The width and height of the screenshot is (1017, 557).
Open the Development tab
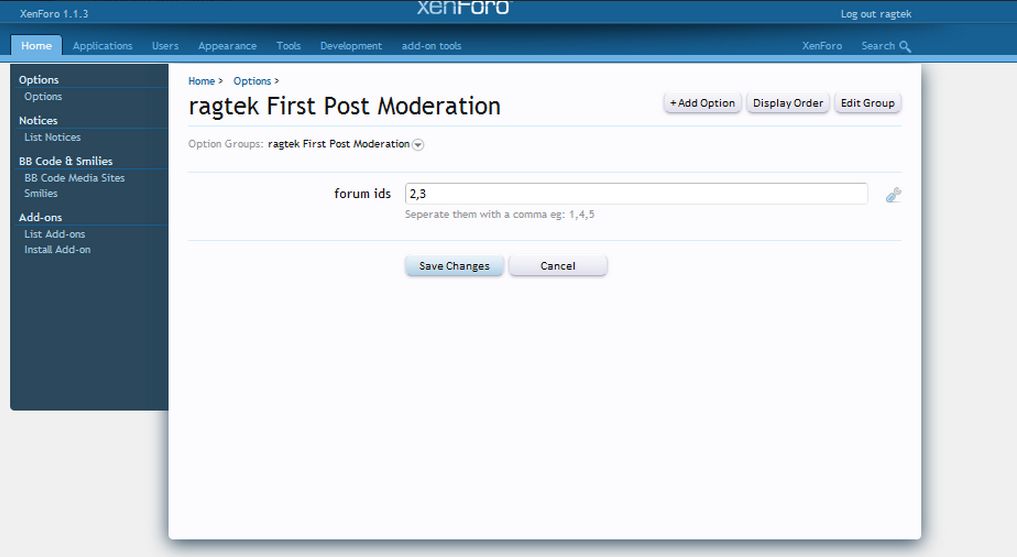pyautogui.click(x=351, y=46)
